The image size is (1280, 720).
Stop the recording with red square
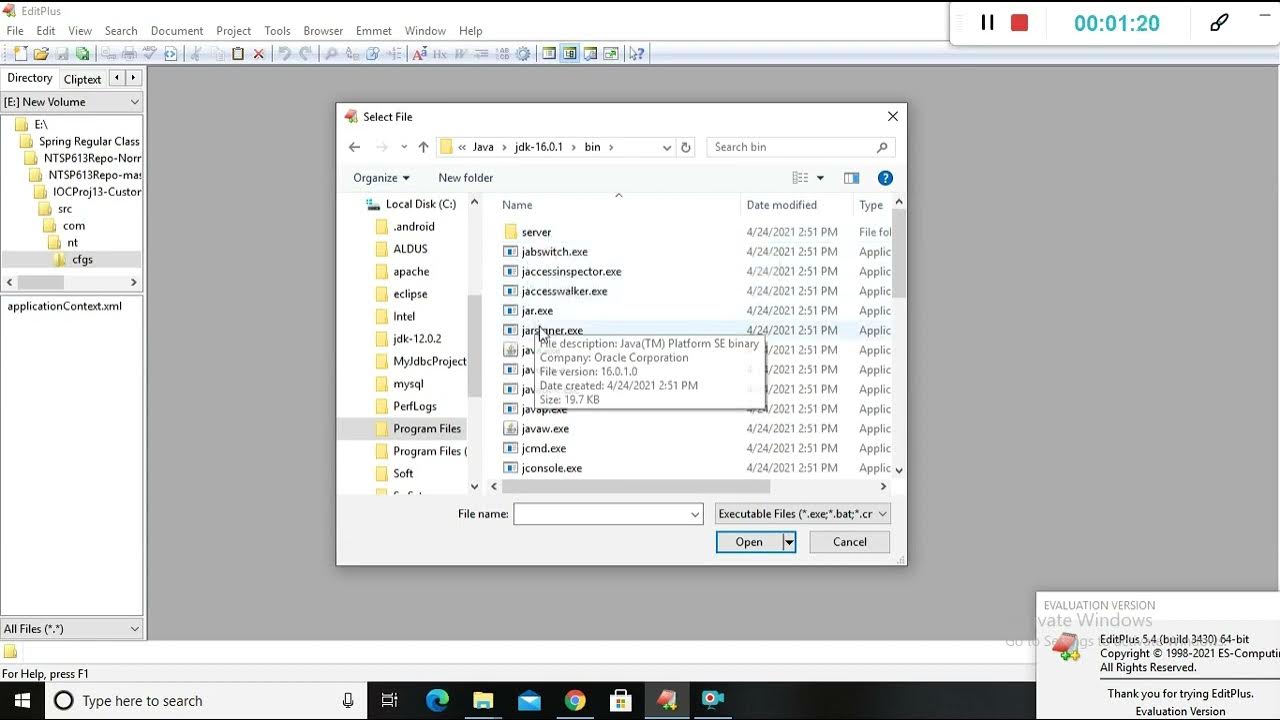1019,23
